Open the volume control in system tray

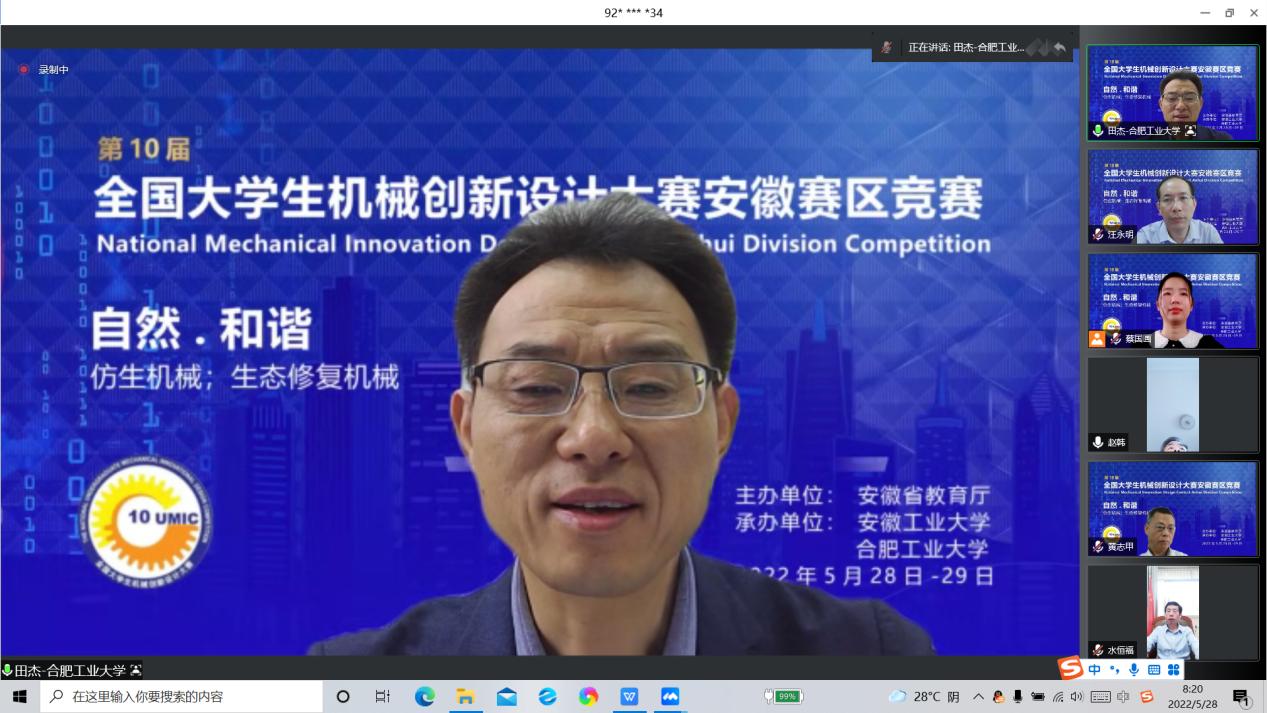[1077, 697]
